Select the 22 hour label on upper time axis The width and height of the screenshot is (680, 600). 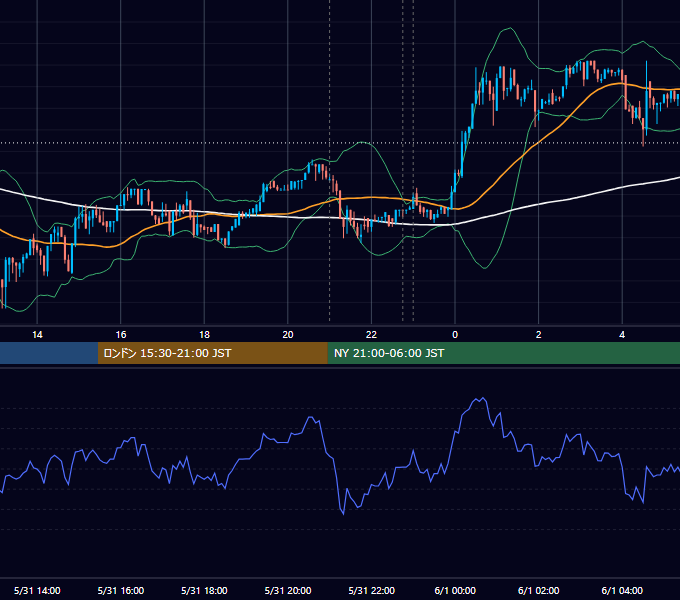pos(371,335)
